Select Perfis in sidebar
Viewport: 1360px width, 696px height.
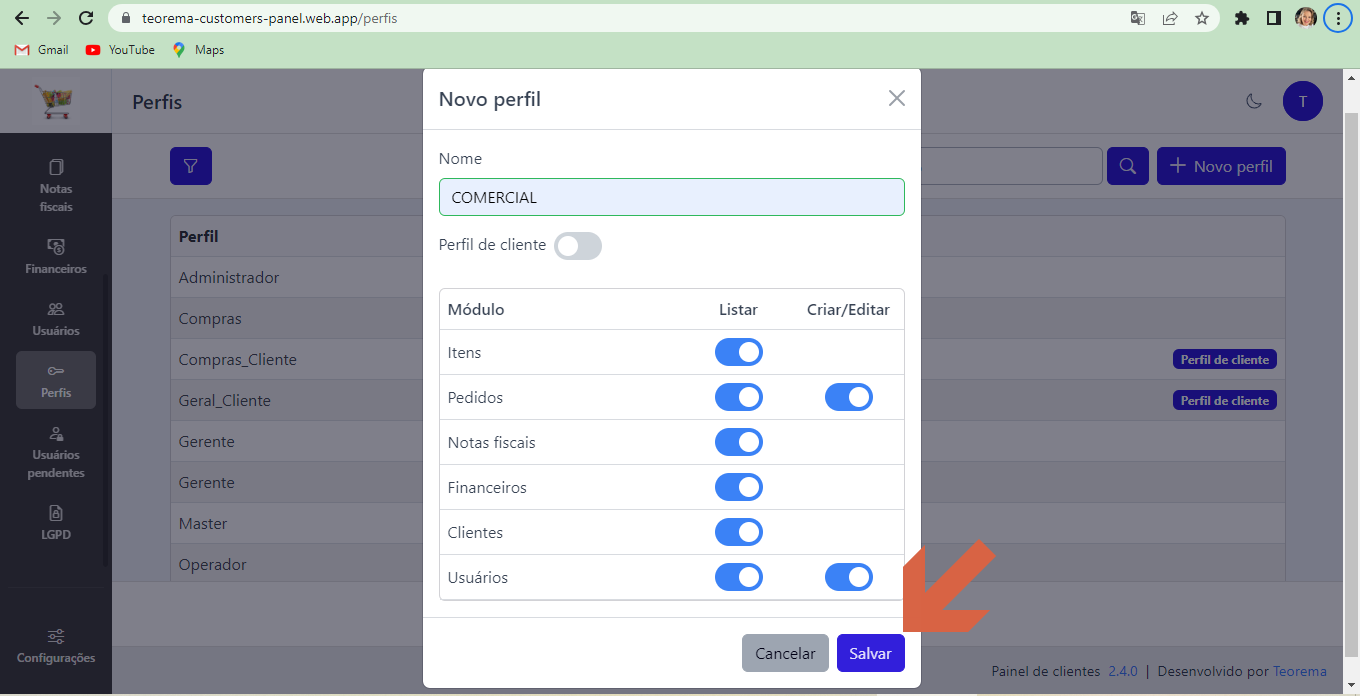coord(56,380)
